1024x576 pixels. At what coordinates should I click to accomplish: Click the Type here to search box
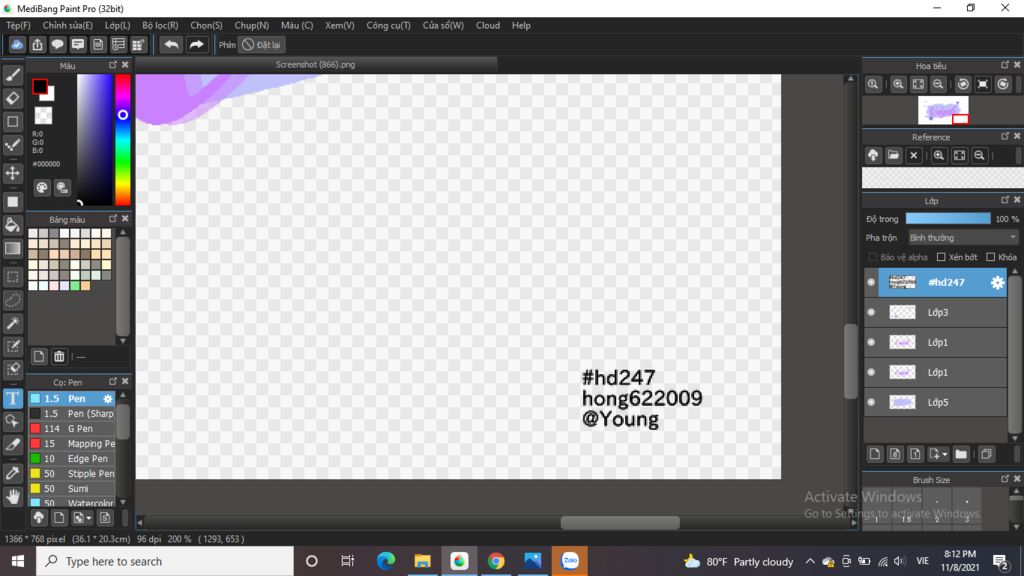[165, 561]
